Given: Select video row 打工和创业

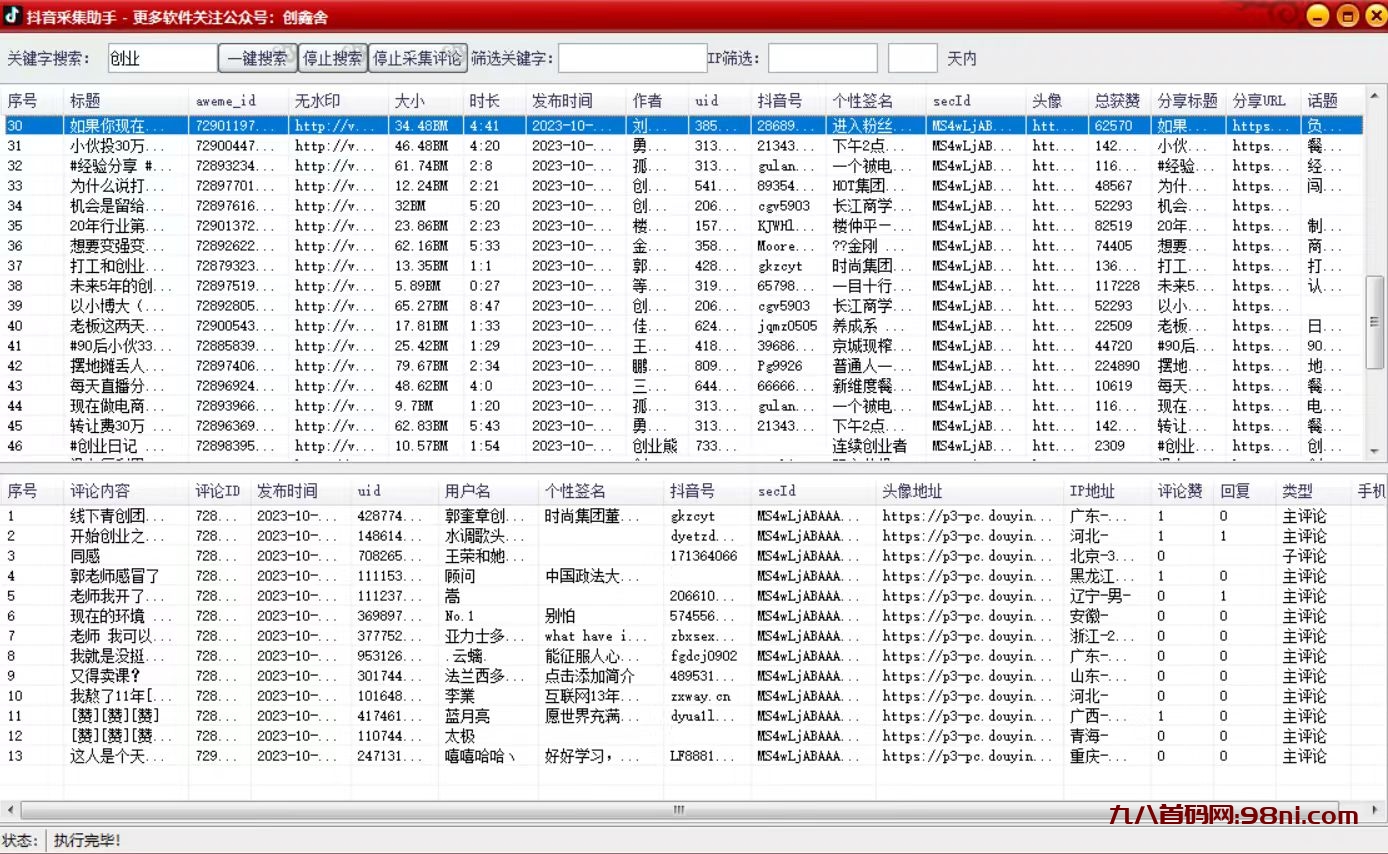Looking at the screenshot, I should [682, 266].
